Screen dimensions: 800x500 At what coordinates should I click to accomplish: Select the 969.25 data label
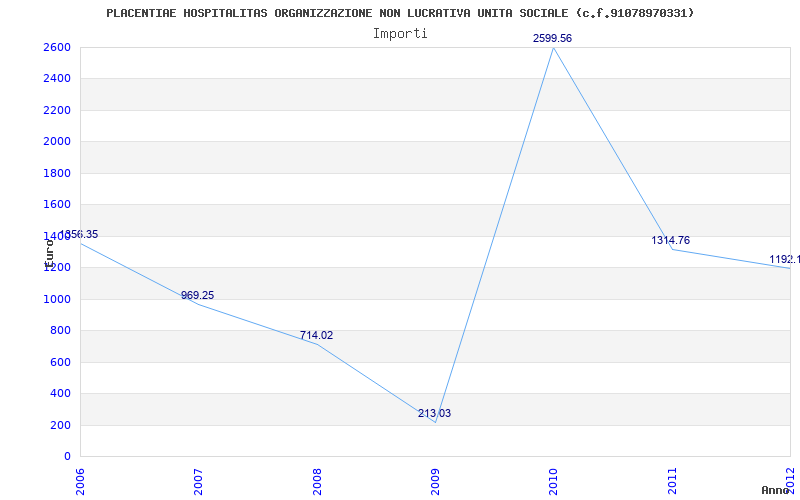[x=197, y=295]
